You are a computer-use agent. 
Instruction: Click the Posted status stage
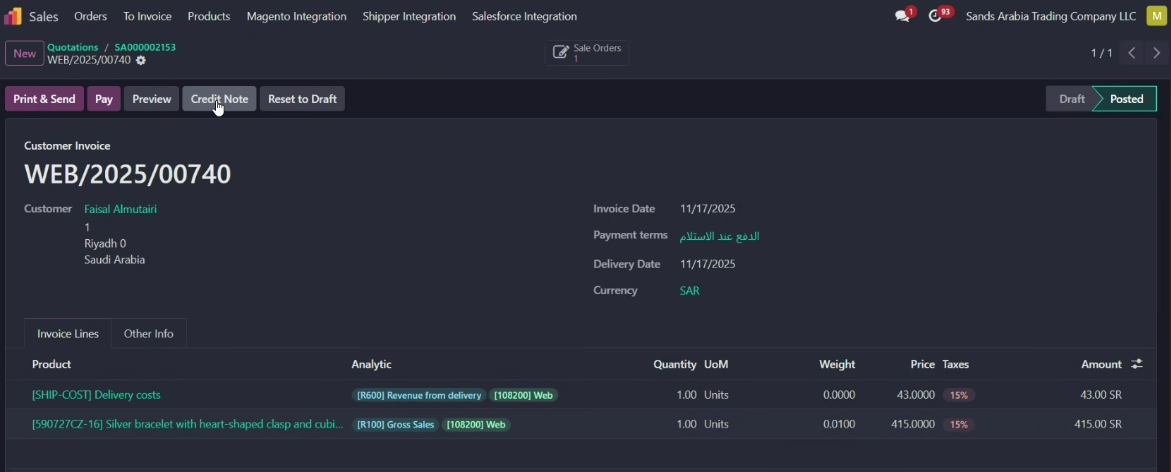pyautogui.click(x=1126, y=99)
